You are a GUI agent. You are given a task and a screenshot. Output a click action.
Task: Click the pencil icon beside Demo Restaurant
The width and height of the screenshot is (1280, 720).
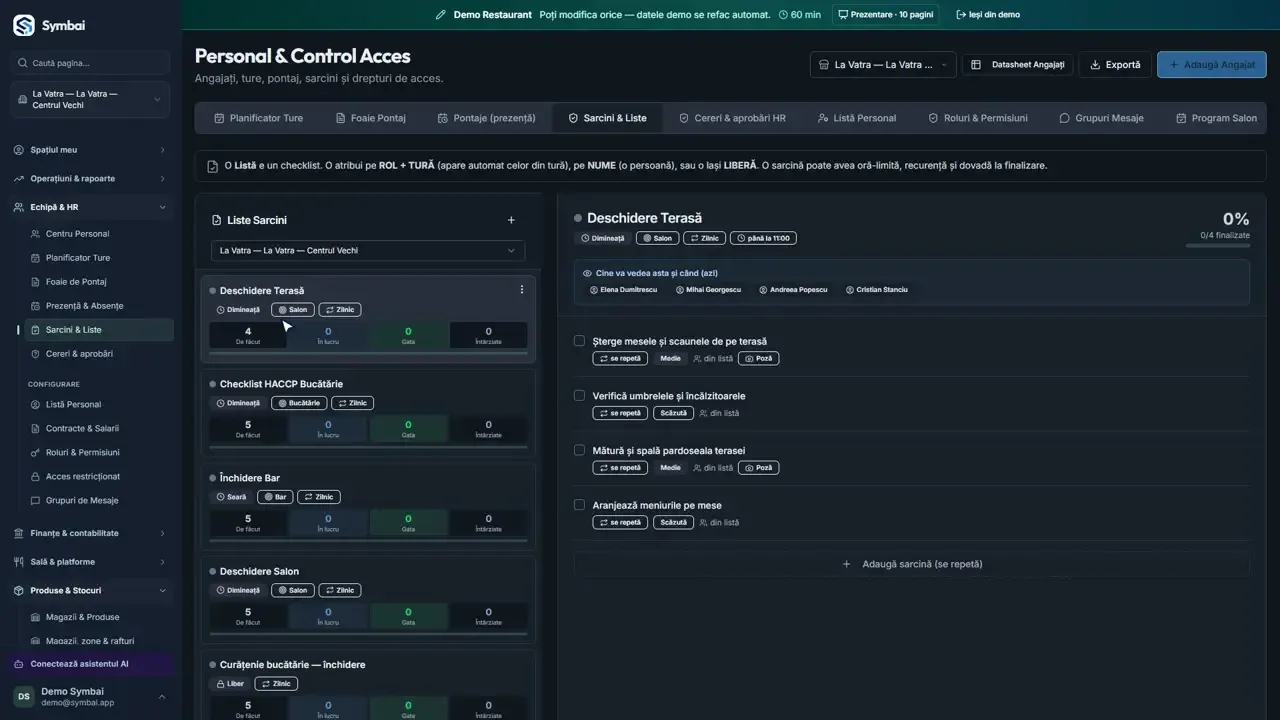pyautogui.click(x=441, y=15)
